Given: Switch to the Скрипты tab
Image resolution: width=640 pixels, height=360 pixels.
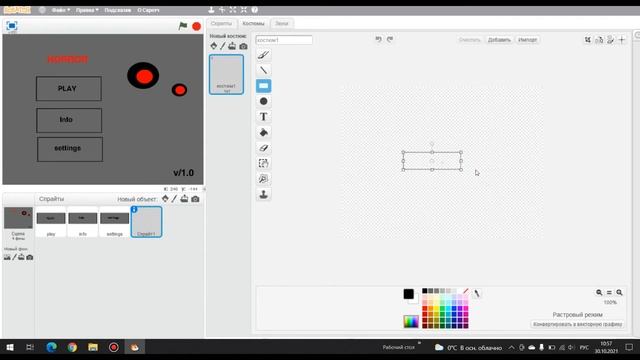Looking at the screenshot, I should 221,23.
